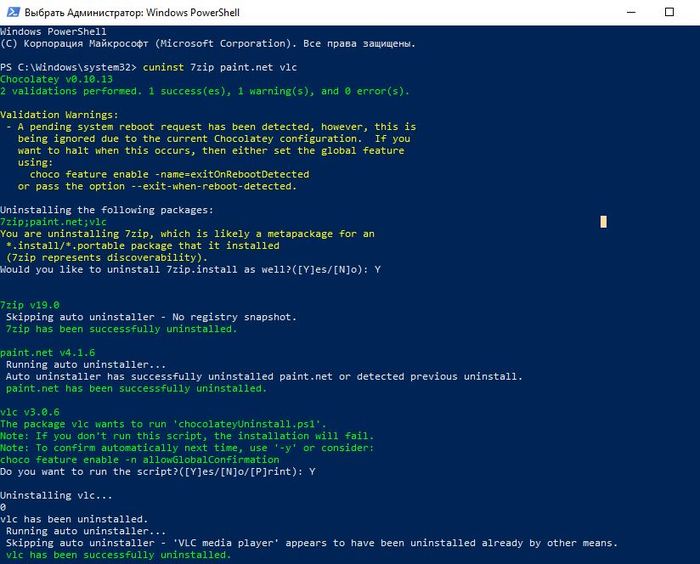Click the 'Validation Warnings:' heading

[x=59, y=115]
